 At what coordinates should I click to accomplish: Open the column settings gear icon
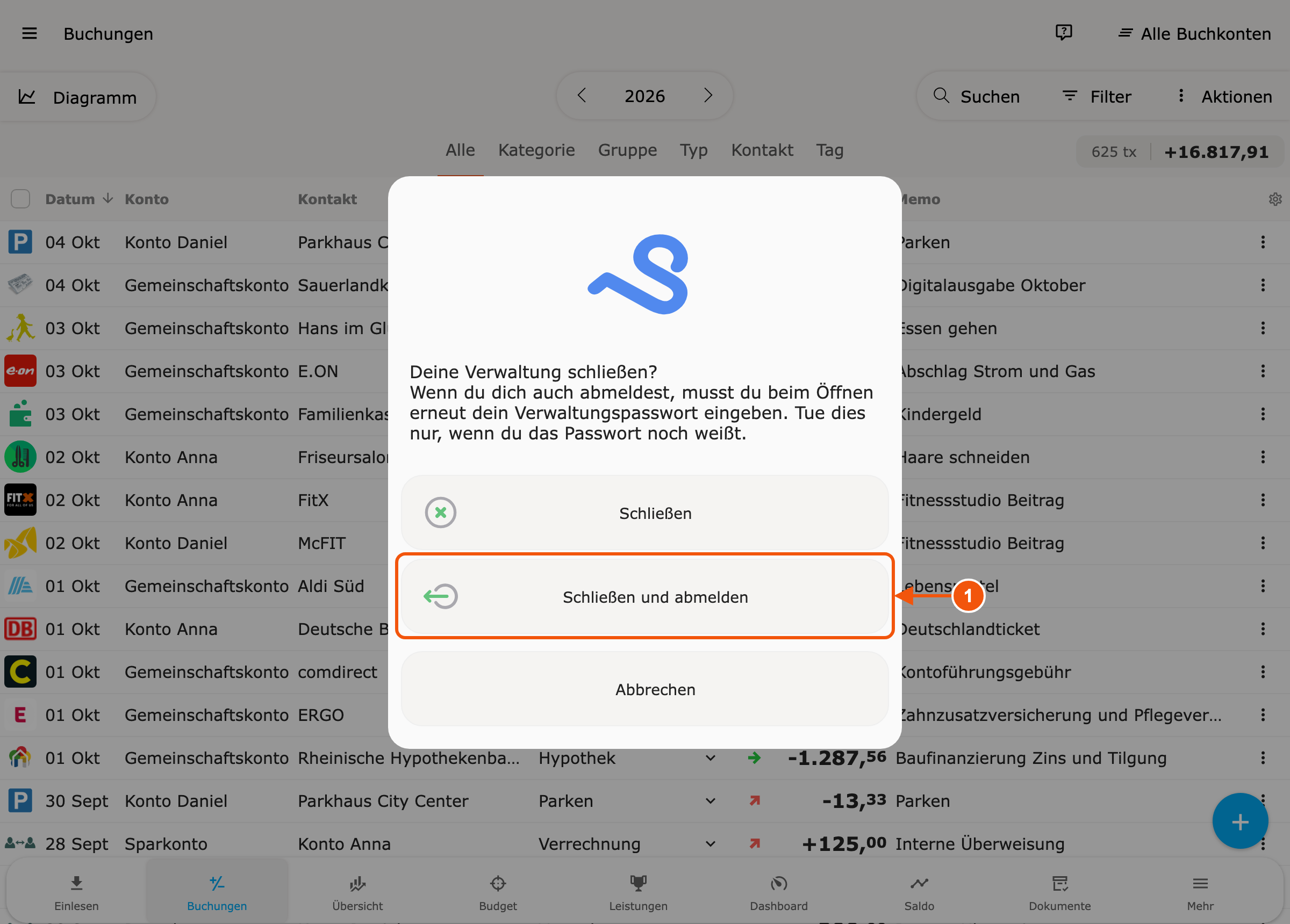[1275, 199]
